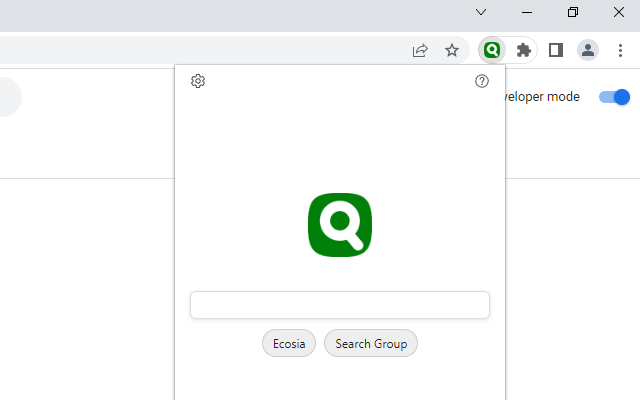Bookmark this page with the star icon
The image size is (640, 400).
click(x=452, y=50)
